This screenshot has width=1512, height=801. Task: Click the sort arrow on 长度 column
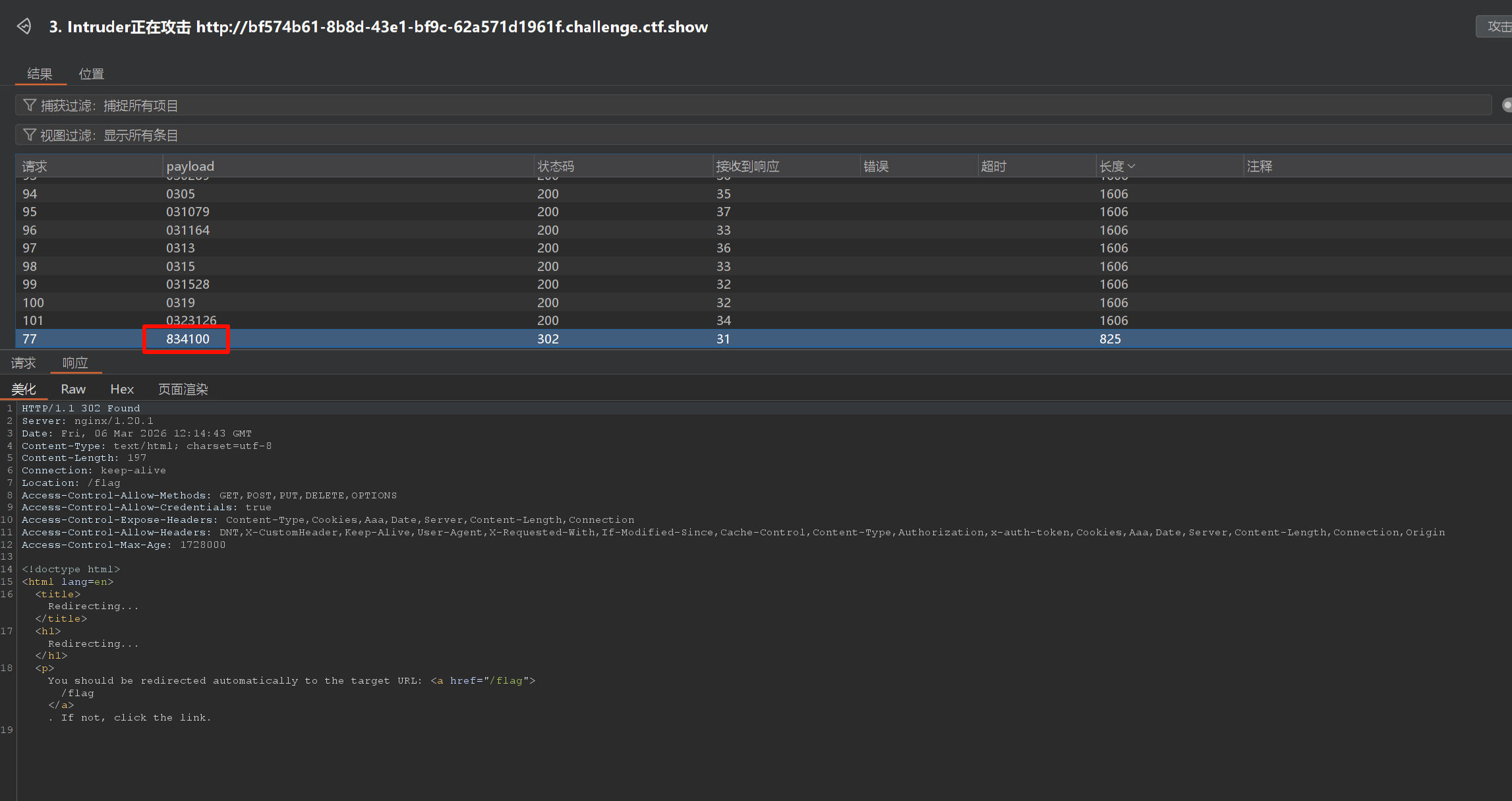[x=1132, y=167]
